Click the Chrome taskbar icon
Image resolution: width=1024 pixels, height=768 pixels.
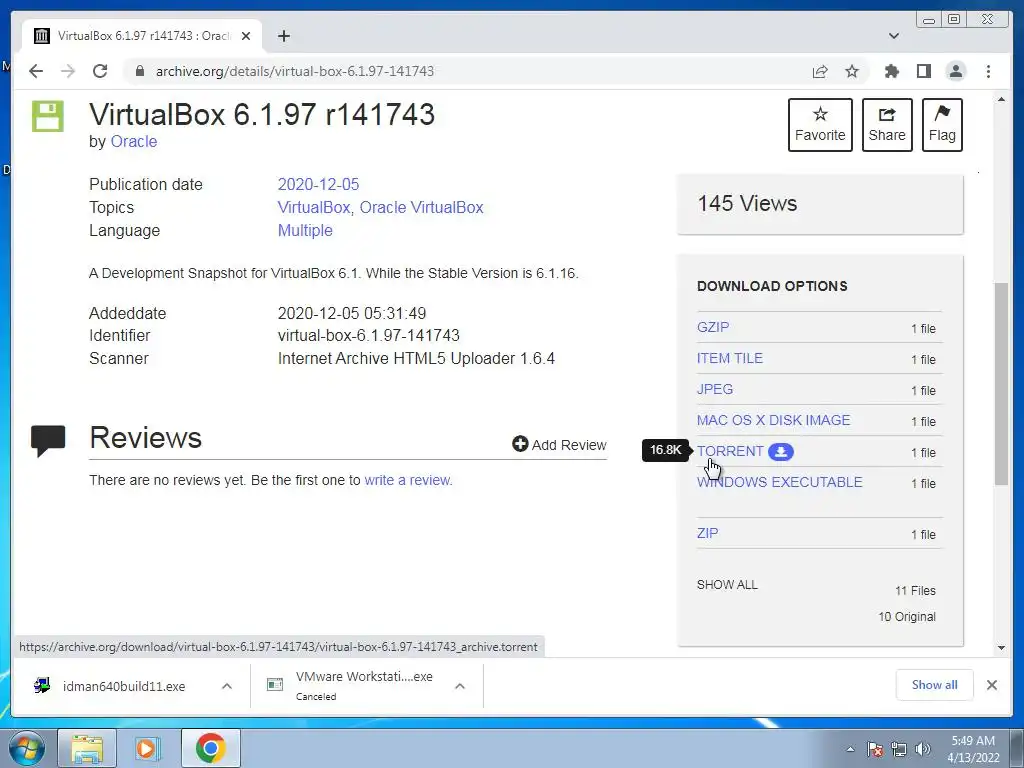click(x=210, y=748)
